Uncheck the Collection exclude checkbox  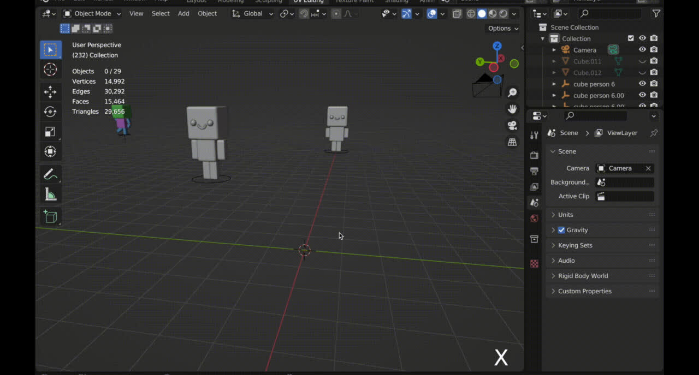tap(631, 38)
